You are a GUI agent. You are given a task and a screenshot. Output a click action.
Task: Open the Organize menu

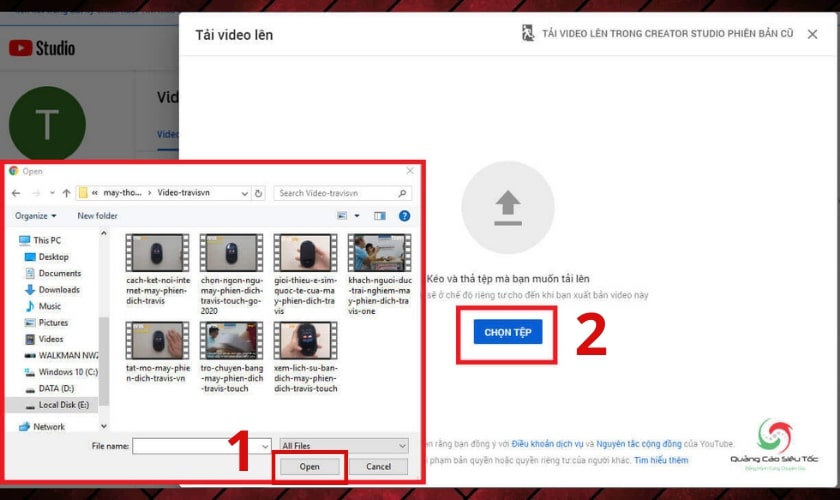coord(35,216)
